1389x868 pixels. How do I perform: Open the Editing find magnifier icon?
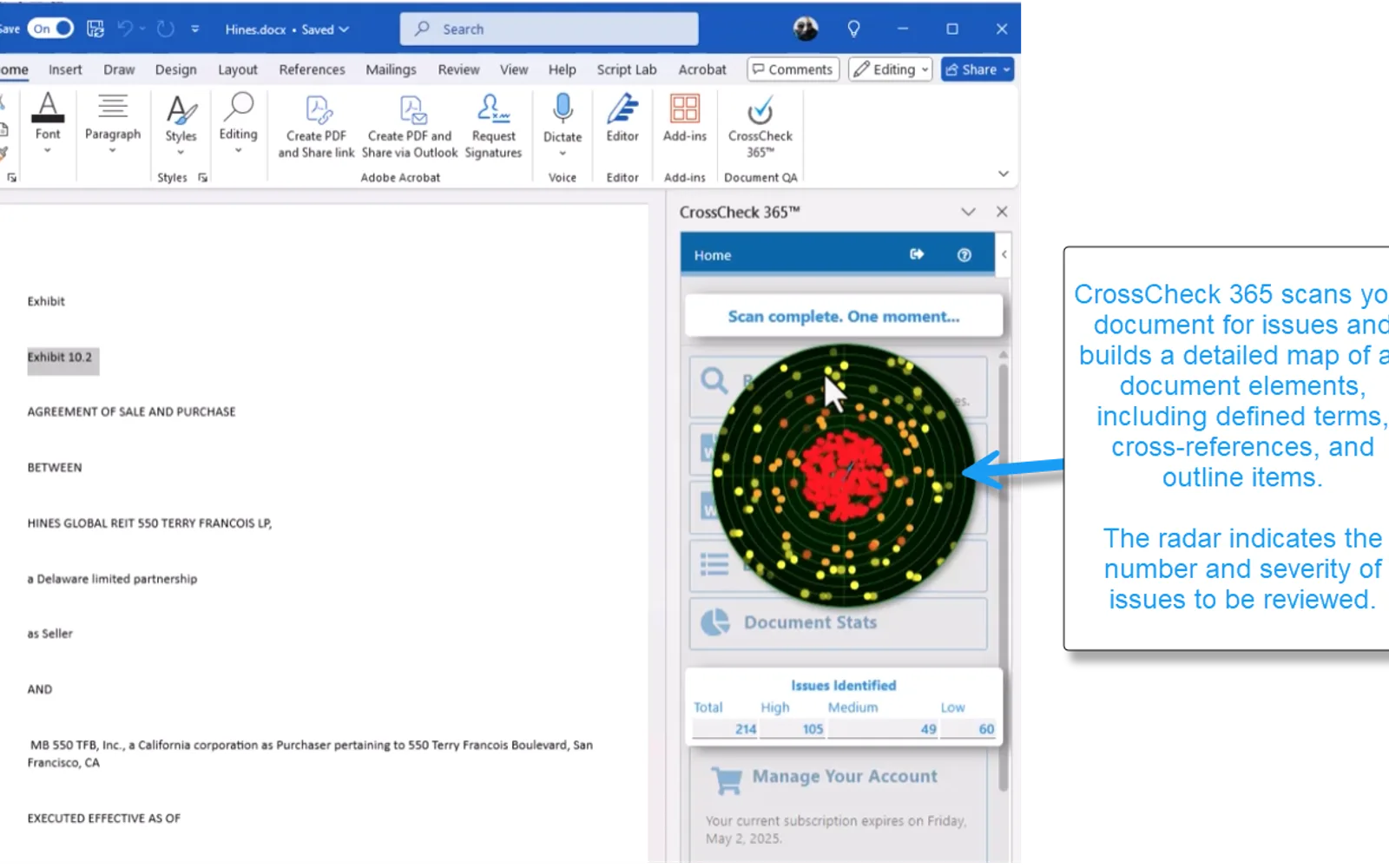point(239,107)
